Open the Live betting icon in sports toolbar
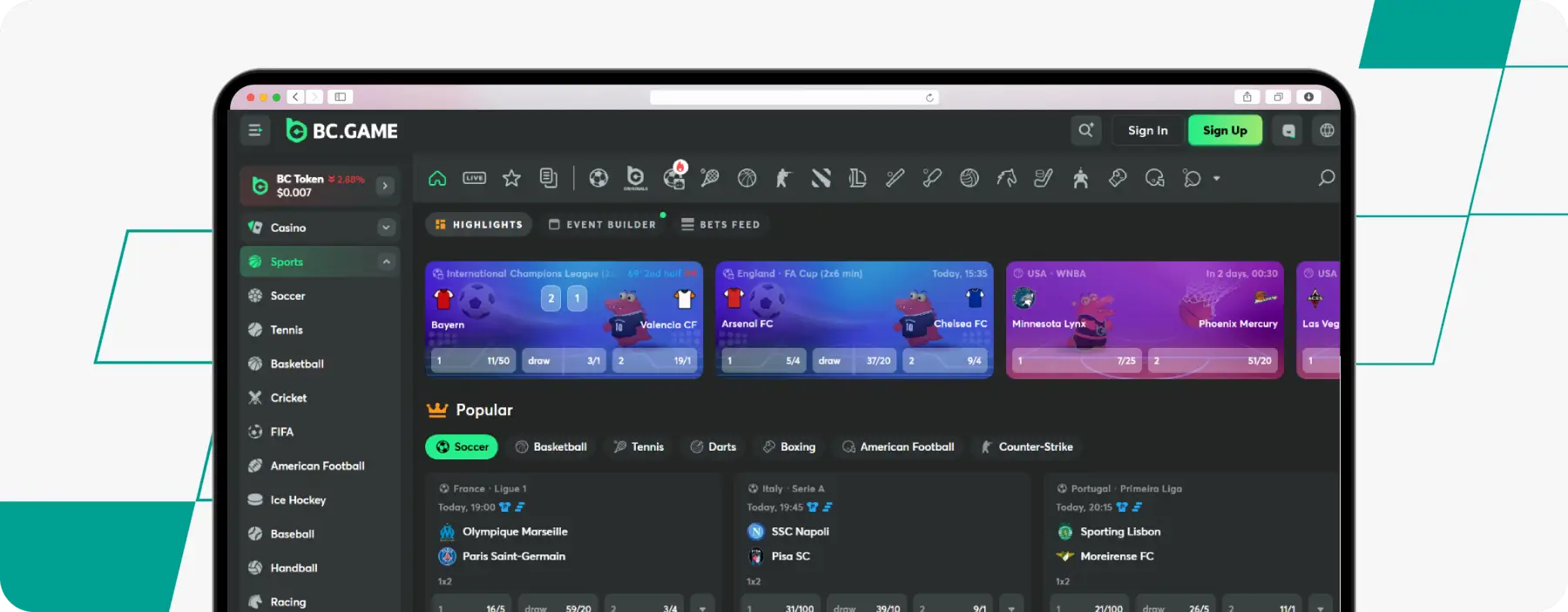This screenshot has height=612, width=1568. (x=475, y=178)
